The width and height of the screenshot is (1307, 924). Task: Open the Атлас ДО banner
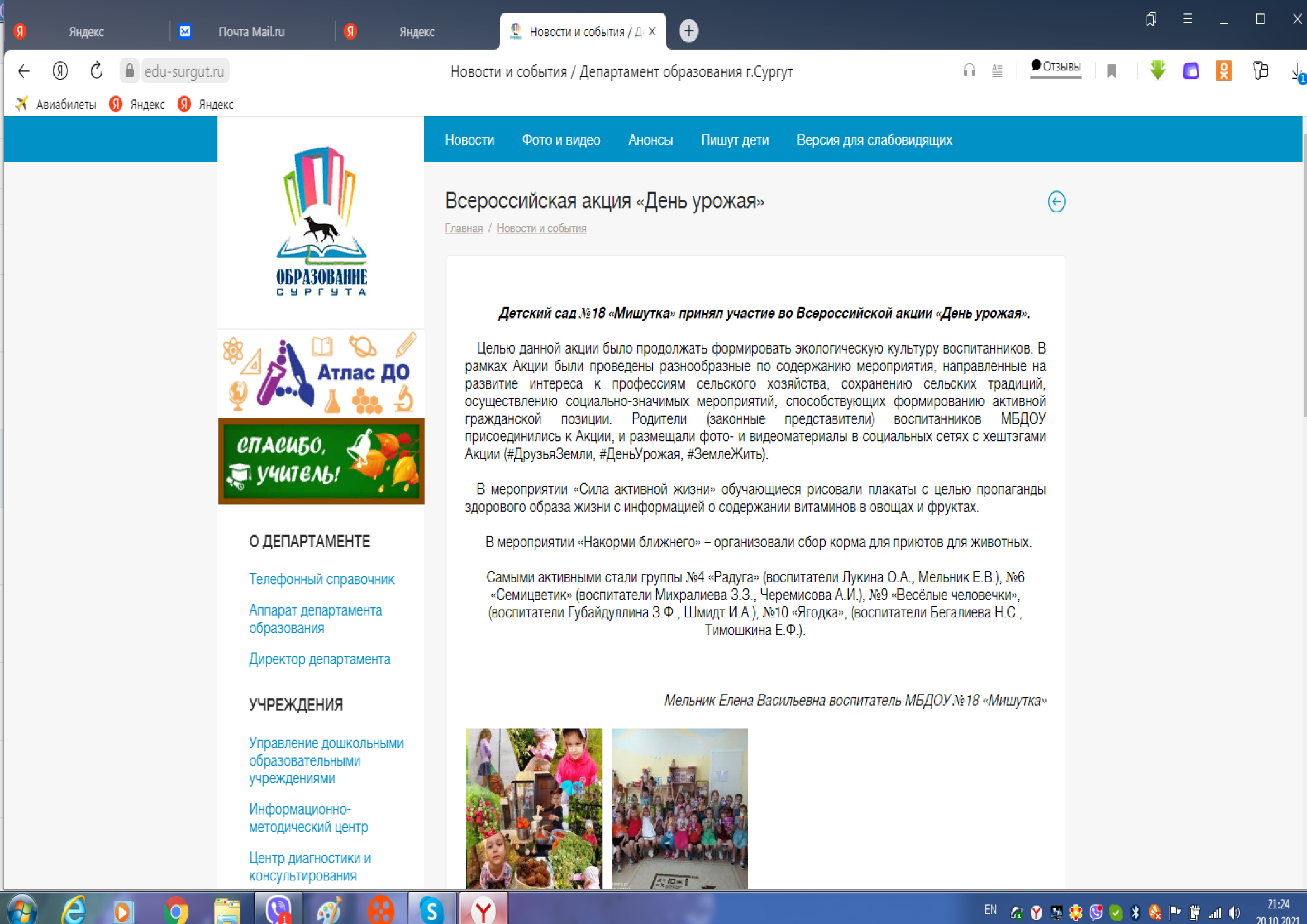point(321,373)
